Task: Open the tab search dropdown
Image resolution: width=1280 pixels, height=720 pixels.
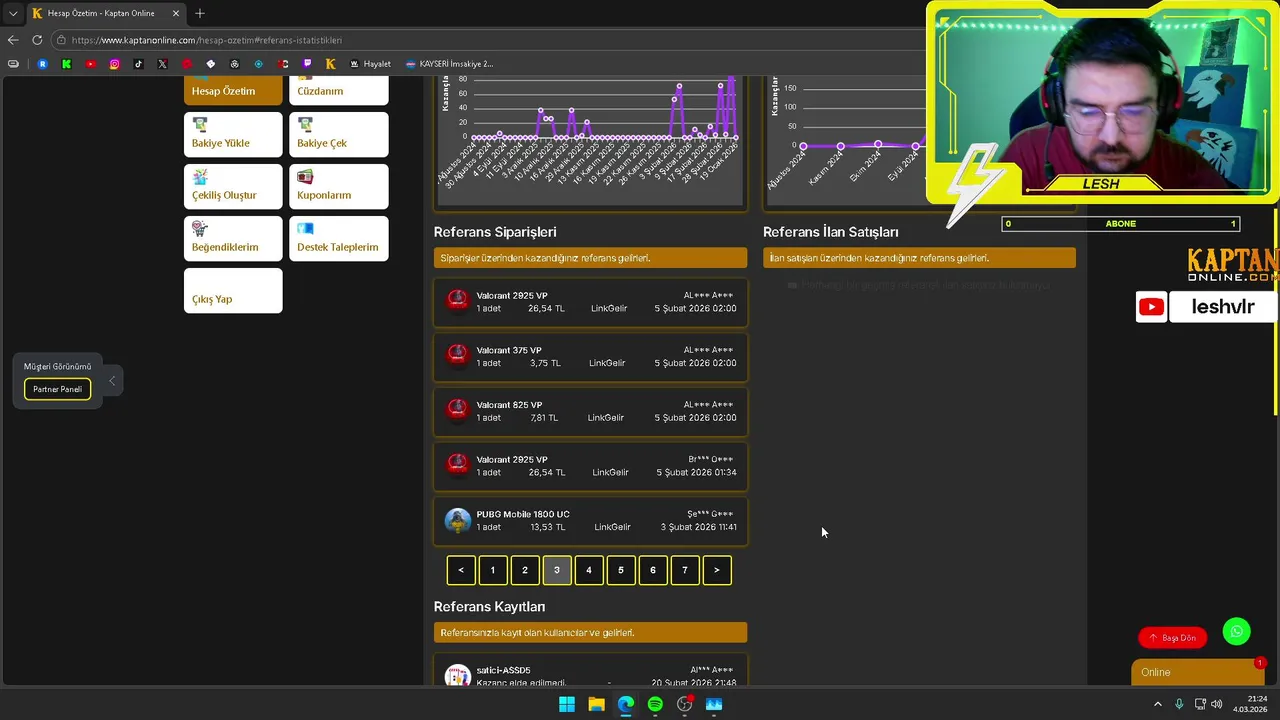Action: click(x=13, y=13)
